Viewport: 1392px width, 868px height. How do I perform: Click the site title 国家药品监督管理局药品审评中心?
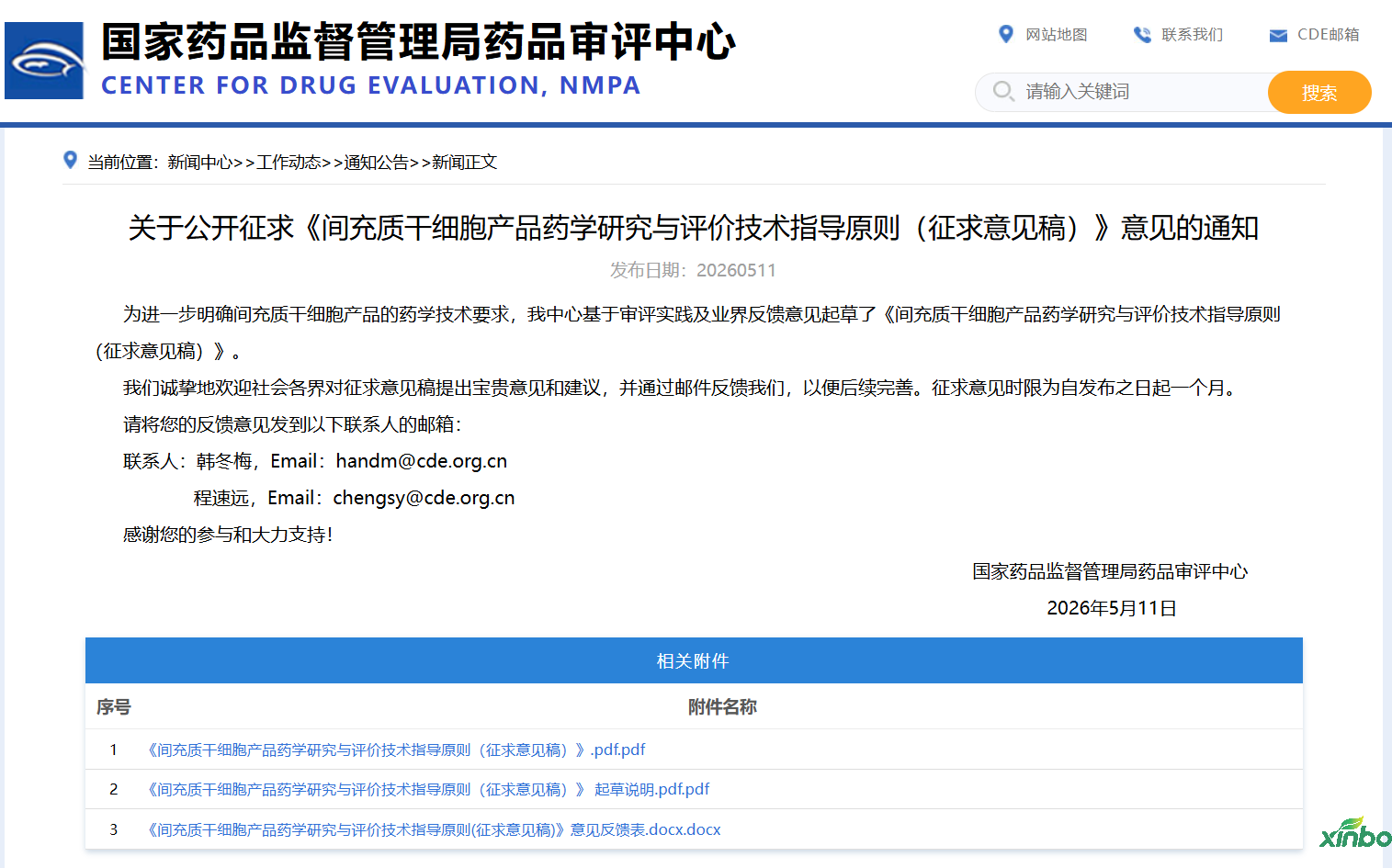[x=418, y=42]
